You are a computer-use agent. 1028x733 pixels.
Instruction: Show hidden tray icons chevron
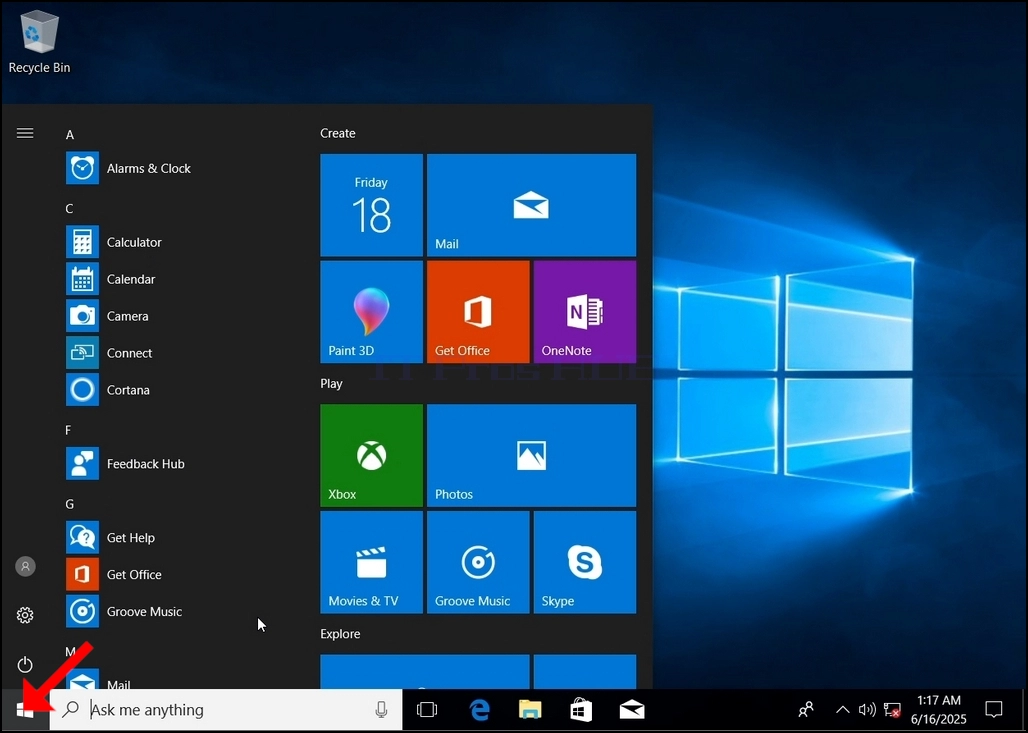point(842,710)
